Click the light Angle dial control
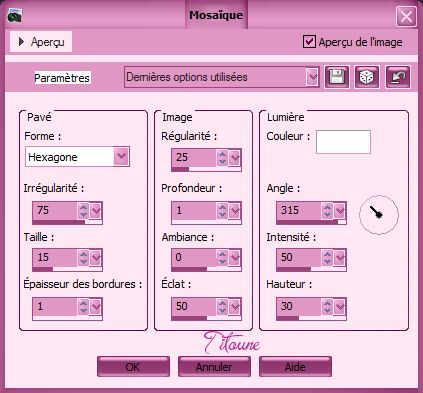The width and height of the screenshot is (423, 393). [x=379, y=215]
